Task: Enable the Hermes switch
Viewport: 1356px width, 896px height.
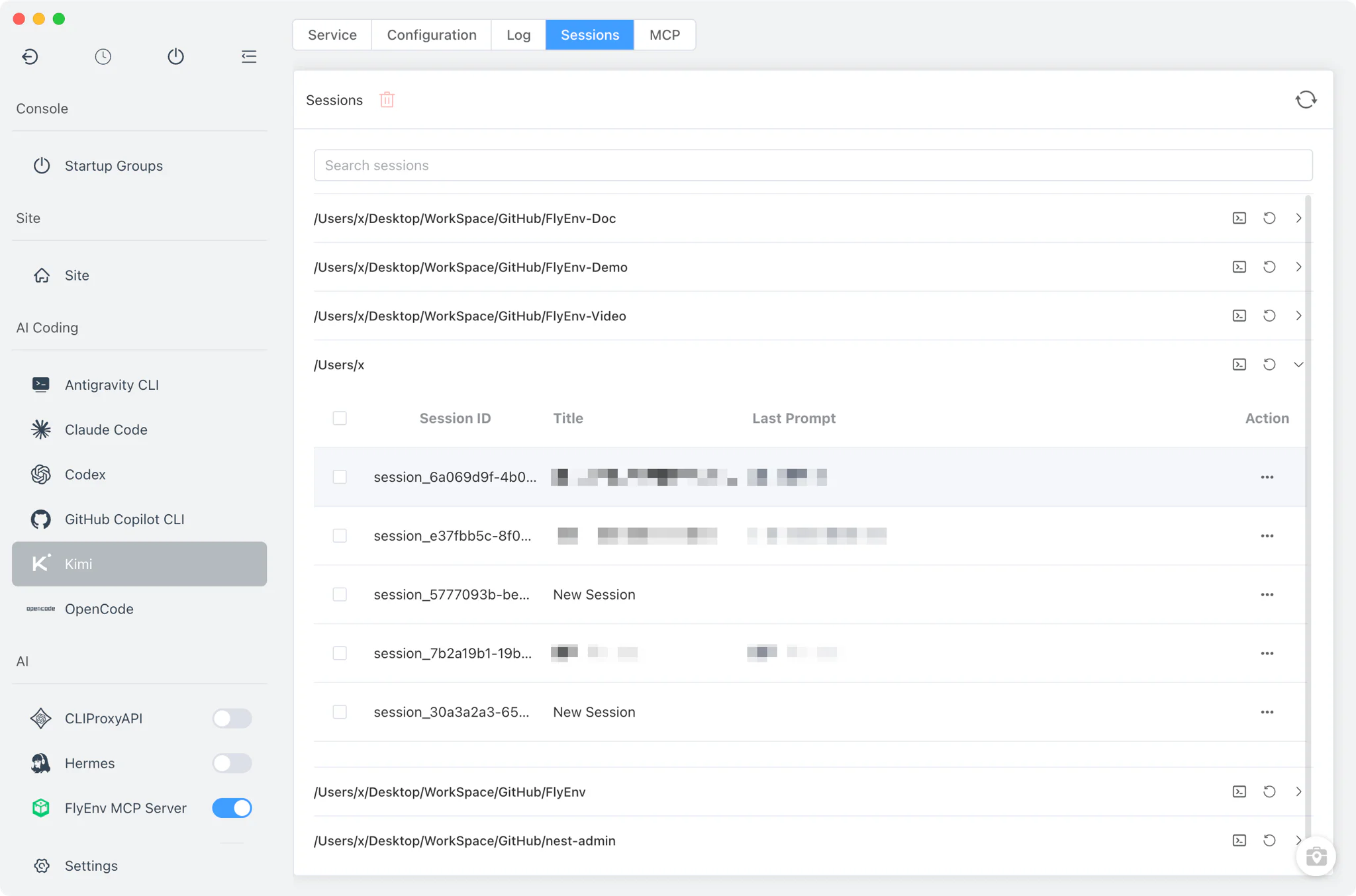Action: point(232,763)
